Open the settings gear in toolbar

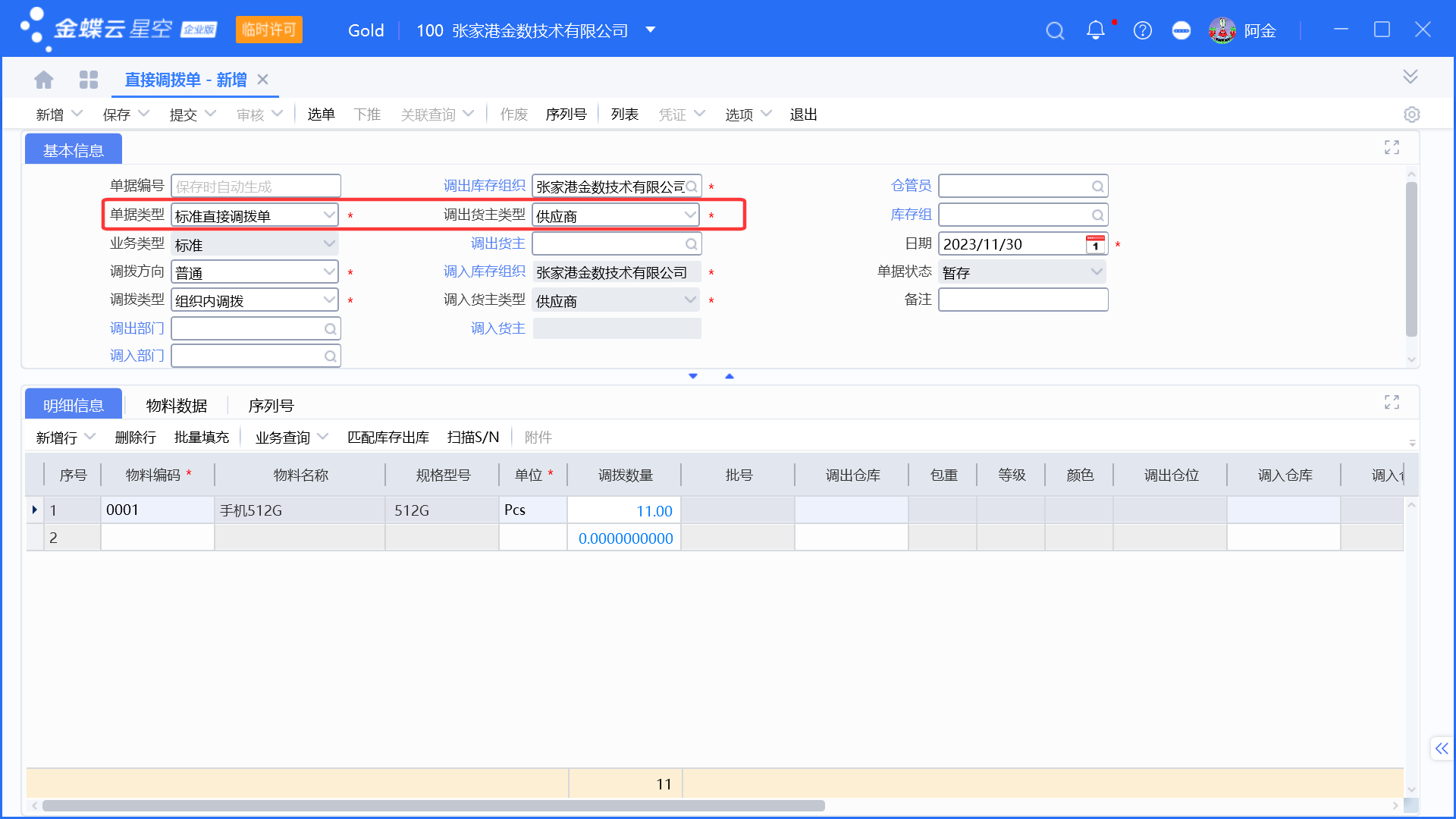(x=1411, y=115)
